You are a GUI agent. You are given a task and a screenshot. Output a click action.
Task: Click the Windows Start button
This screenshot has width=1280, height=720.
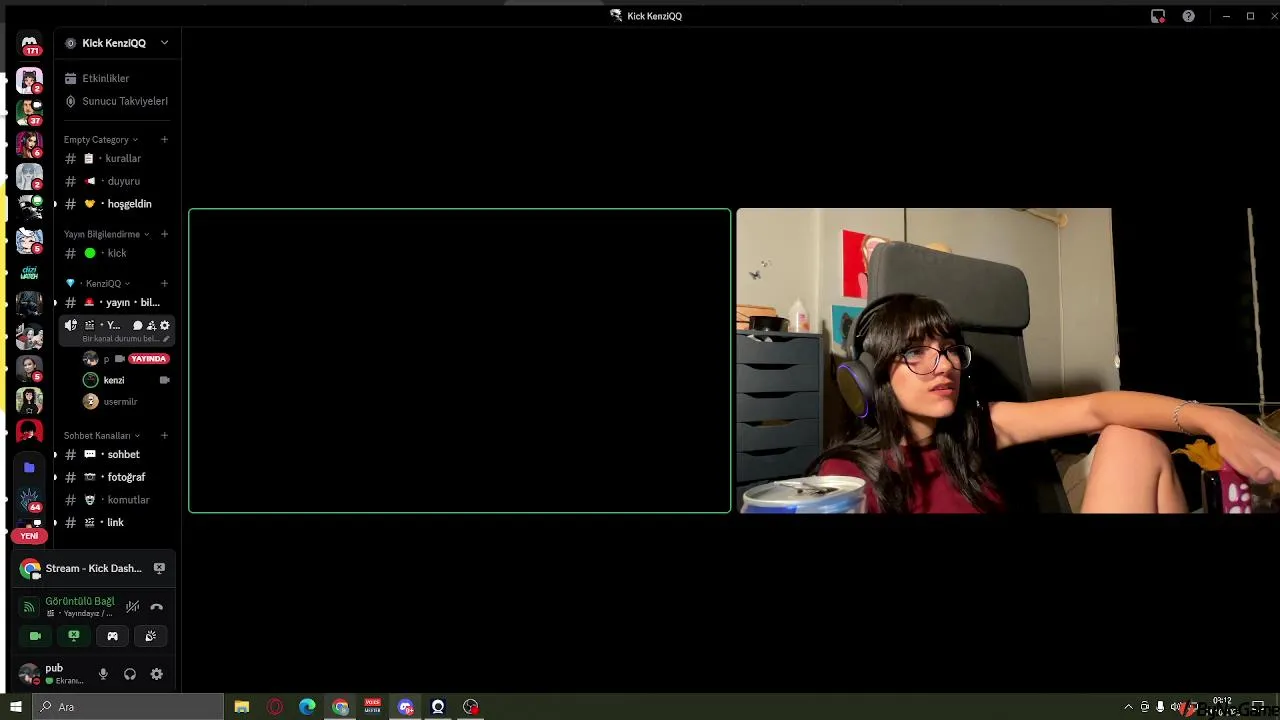point(15,707)
